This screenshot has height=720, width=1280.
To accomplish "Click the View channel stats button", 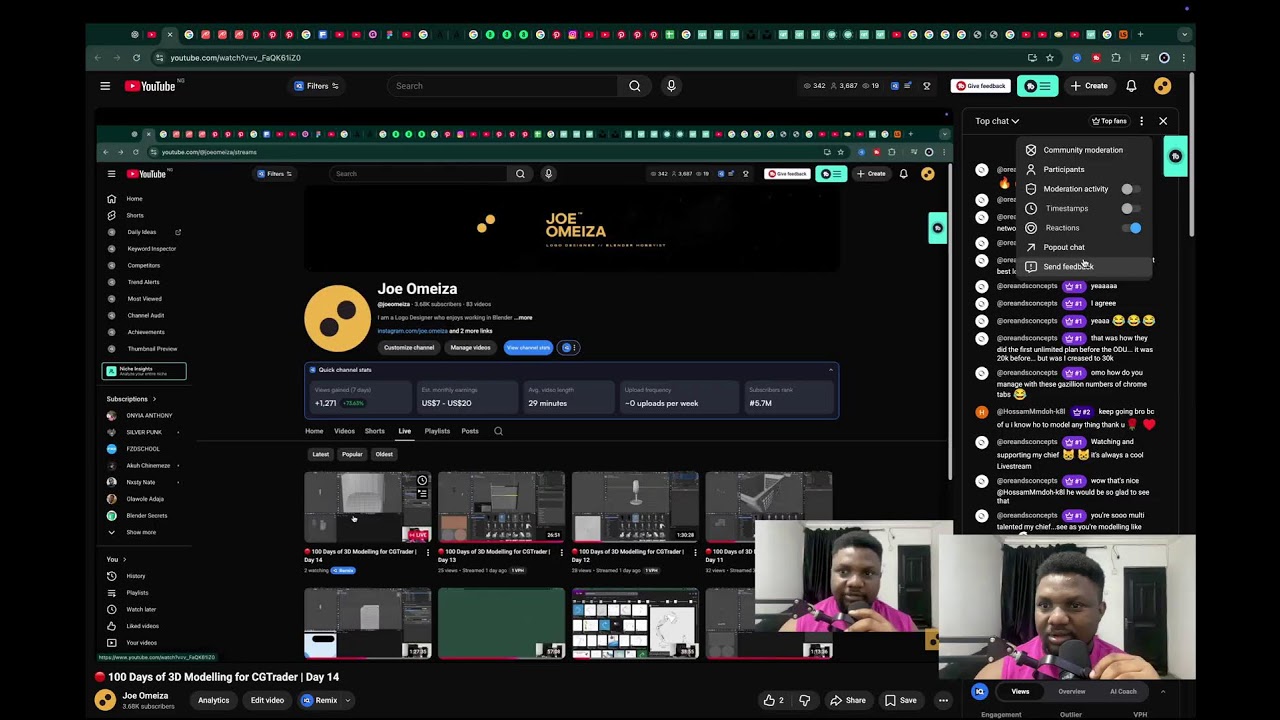I will (528, 348).
